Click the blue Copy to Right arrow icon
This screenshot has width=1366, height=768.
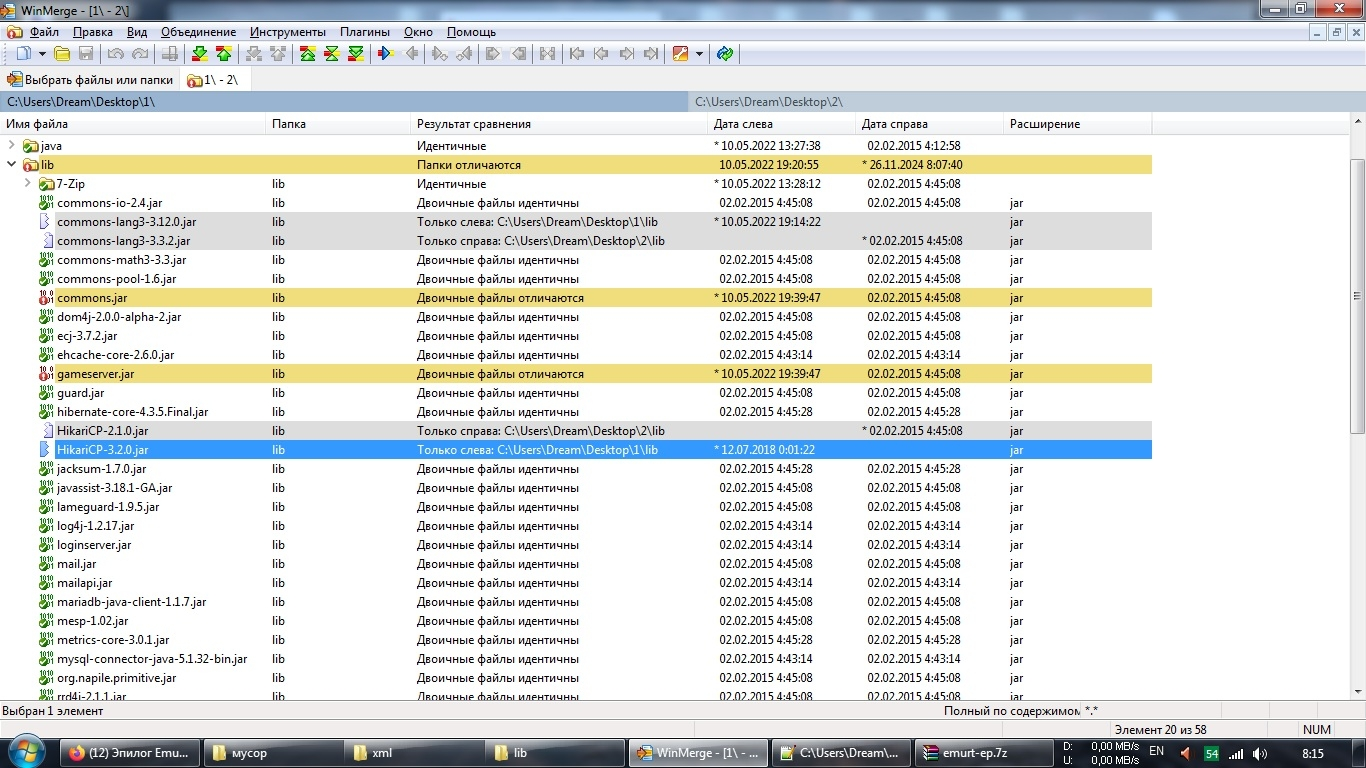(x=386, y=54)
